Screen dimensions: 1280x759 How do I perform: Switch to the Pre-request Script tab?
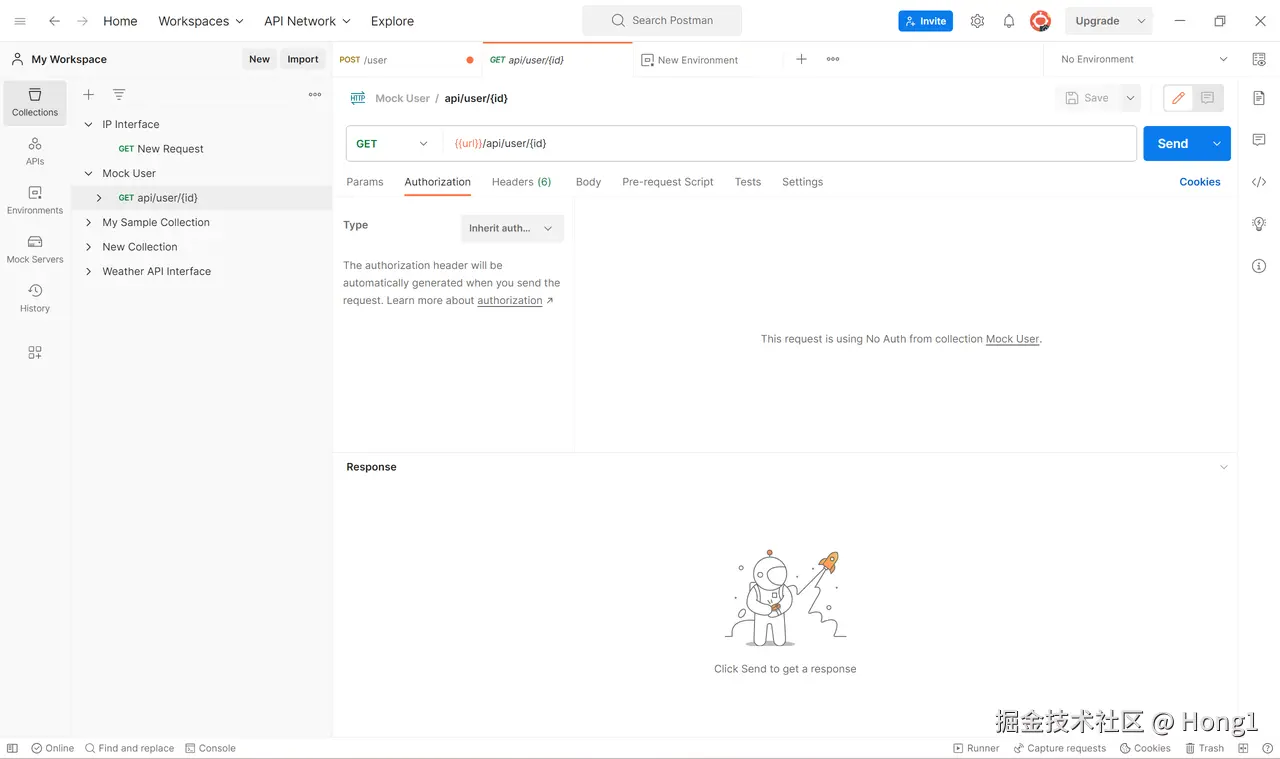click(668, 182)
